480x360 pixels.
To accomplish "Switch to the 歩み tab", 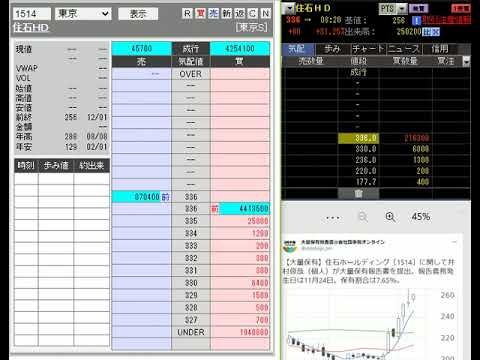I will [332, 49].
